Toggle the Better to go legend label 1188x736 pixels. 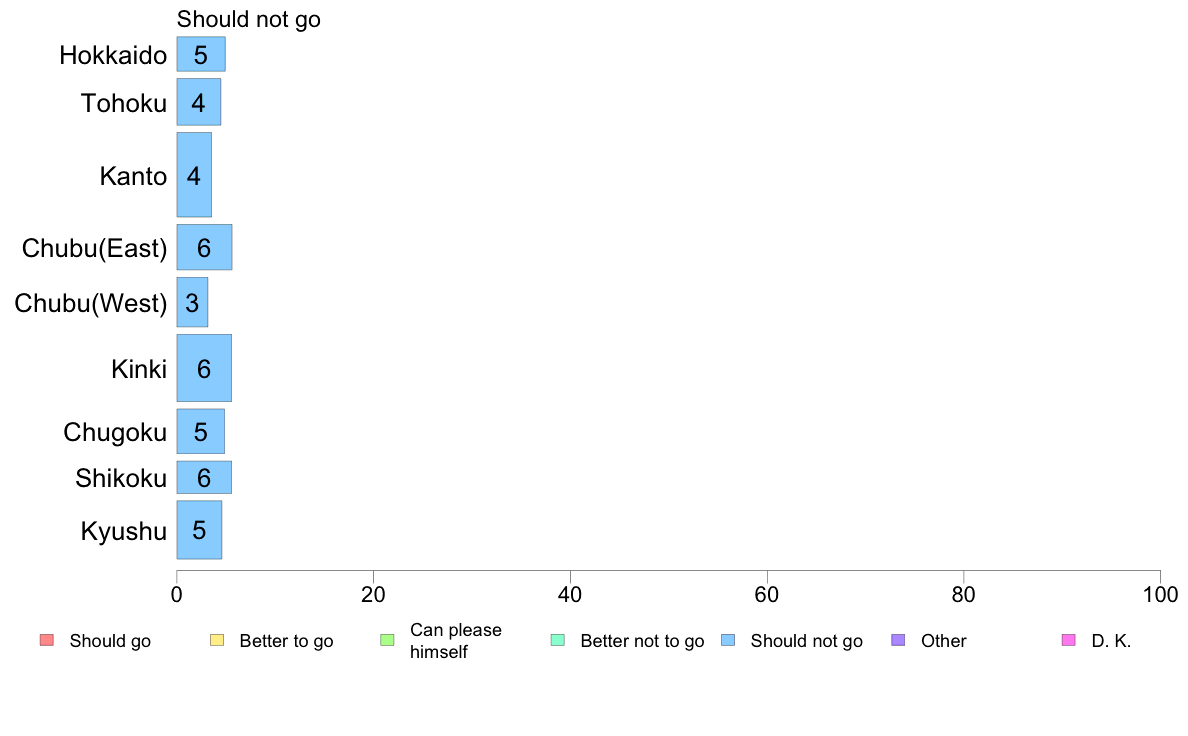pos(286,641)
